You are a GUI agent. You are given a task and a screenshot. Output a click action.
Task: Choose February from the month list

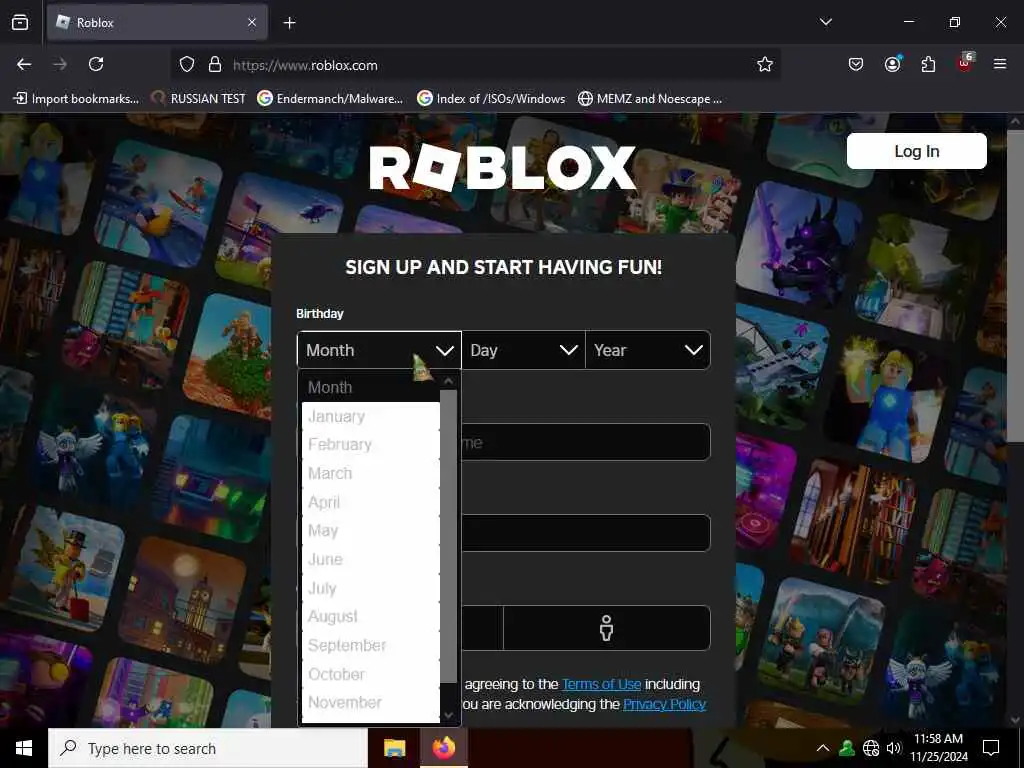(370, 445)
